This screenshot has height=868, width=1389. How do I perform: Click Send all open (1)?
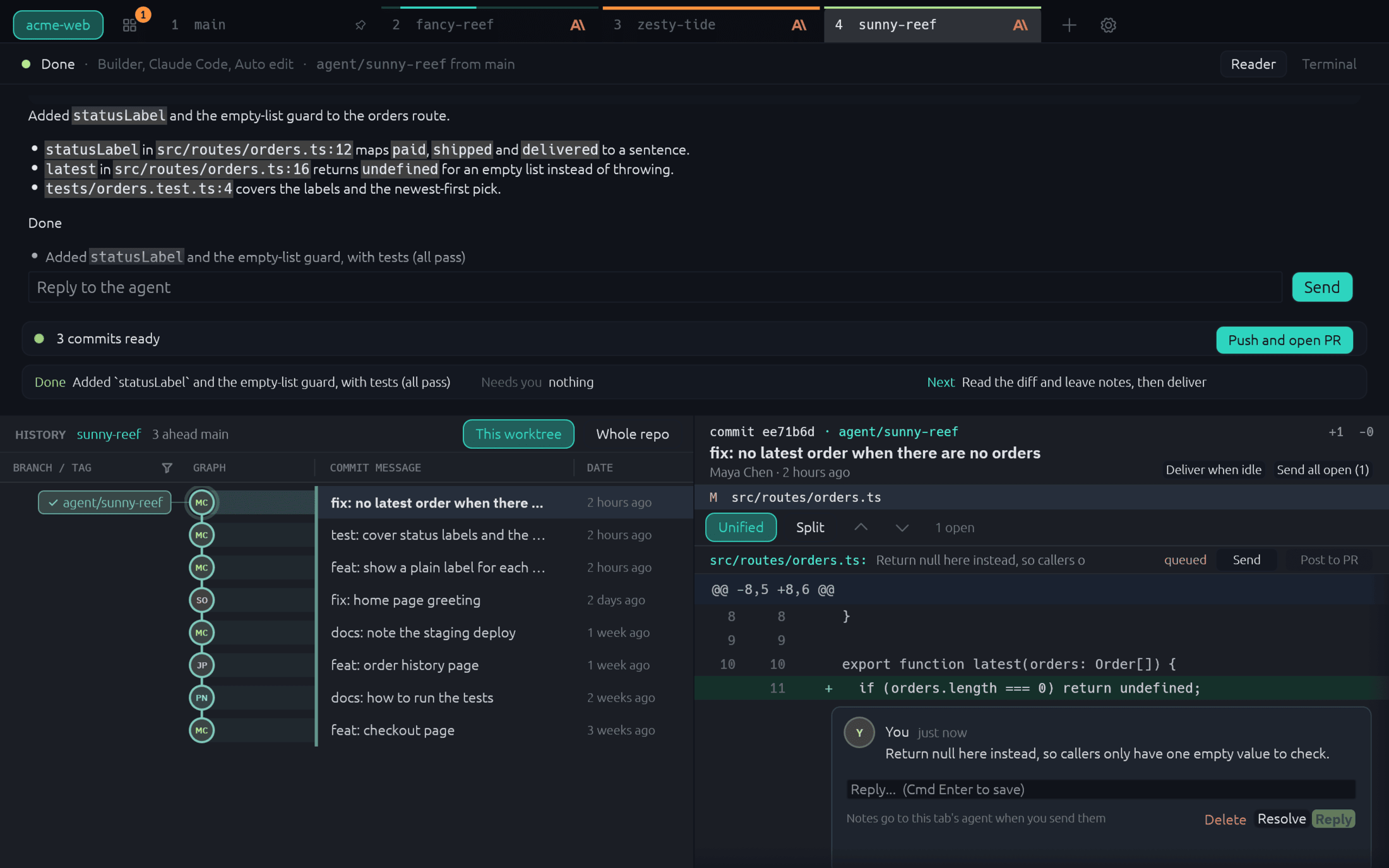1323,470
